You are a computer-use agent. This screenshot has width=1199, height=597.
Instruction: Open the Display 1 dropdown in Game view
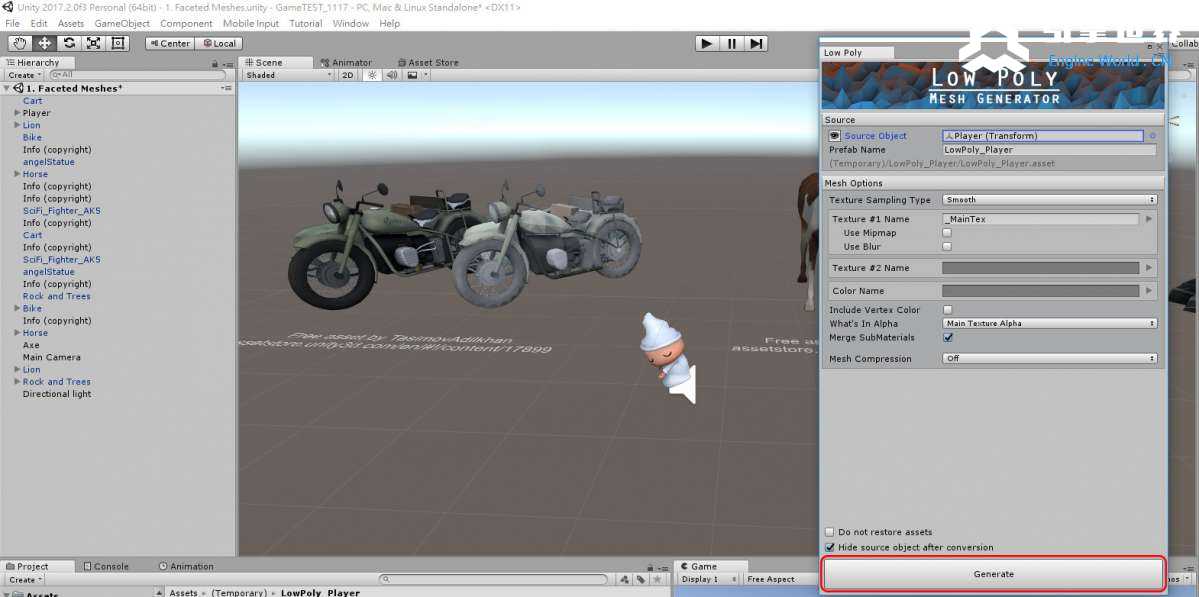(x=709, y=579)
